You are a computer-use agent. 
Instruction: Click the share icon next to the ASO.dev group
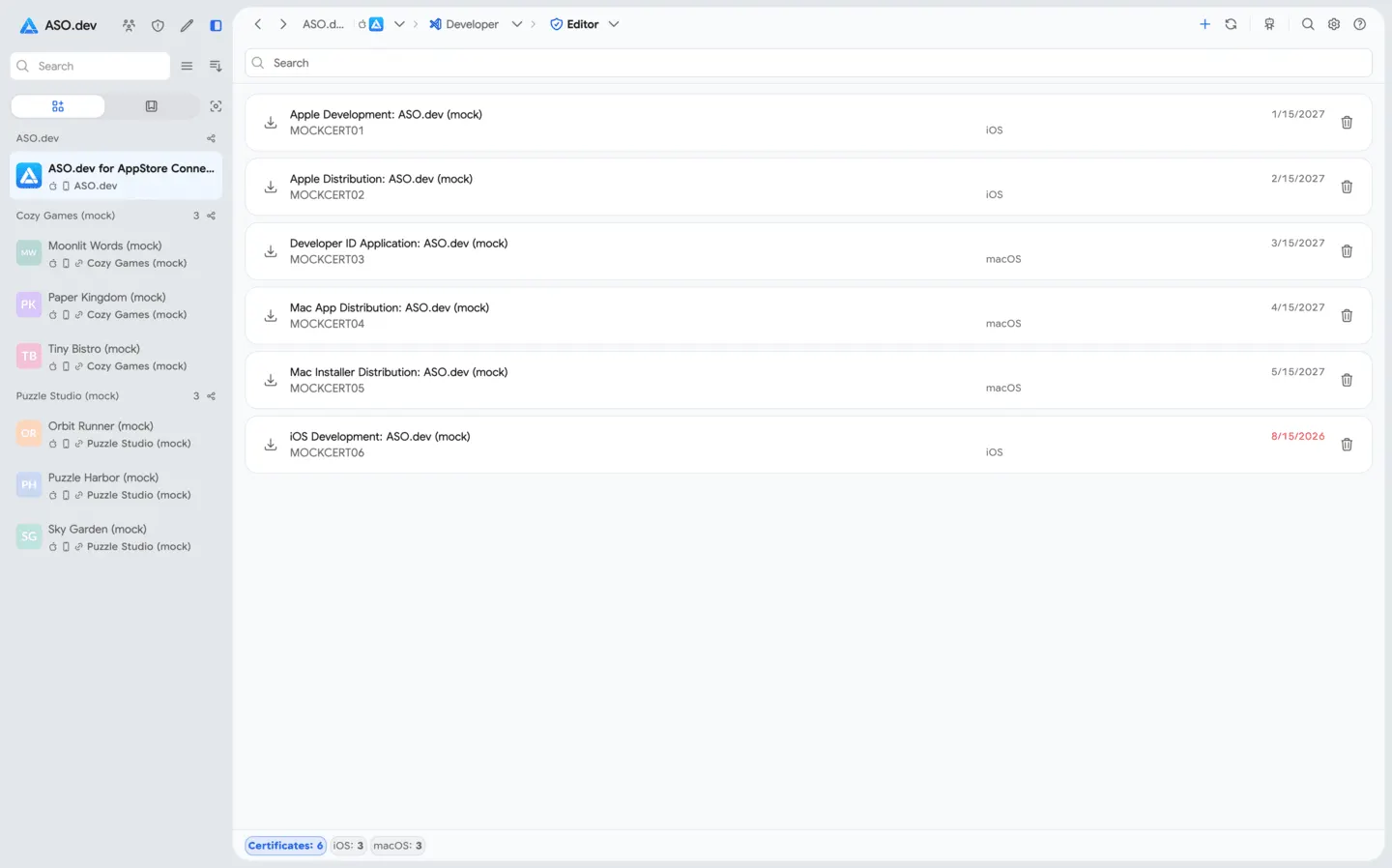coord(211,138)
